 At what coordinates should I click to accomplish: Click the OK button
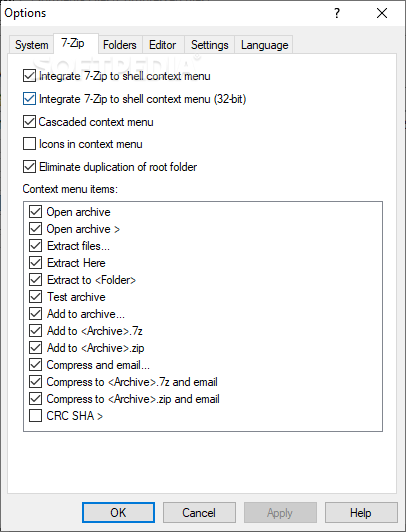pos(118,513)
